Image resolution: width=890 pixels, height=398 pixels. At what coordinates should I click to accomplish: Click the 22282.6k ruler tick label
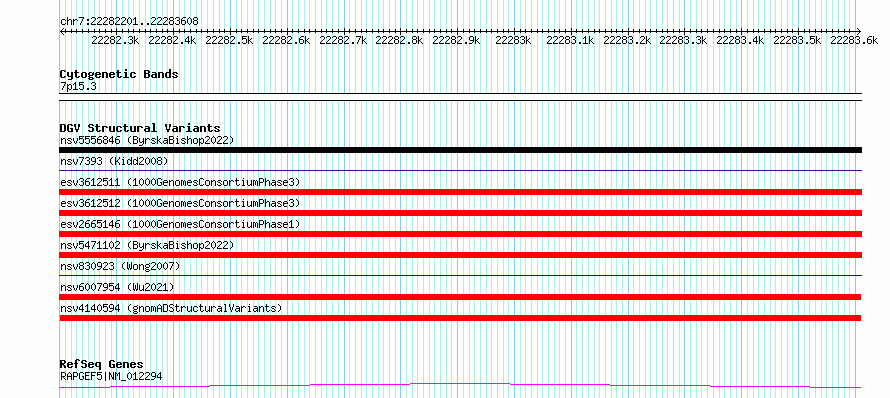(286, 40)
